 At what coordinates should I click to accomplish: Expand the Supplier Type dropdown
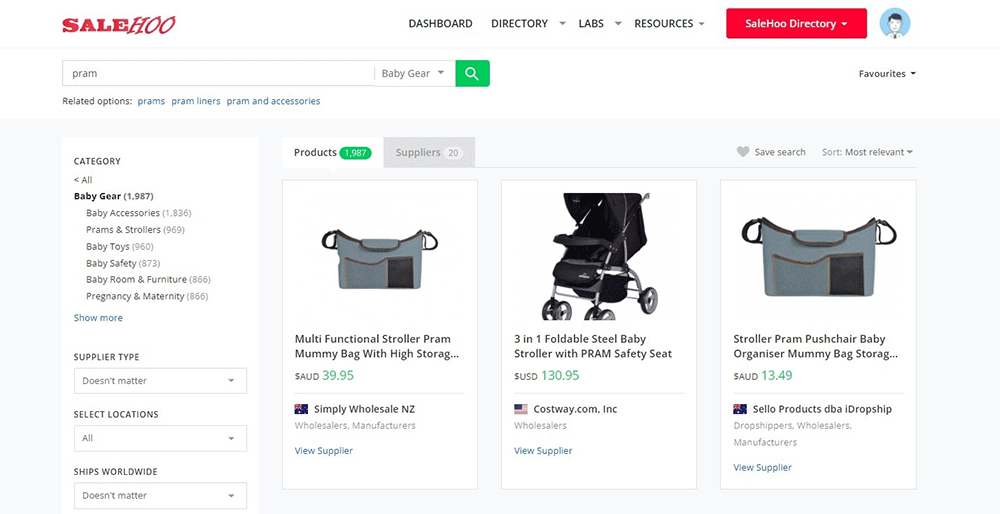click(160, 381)
